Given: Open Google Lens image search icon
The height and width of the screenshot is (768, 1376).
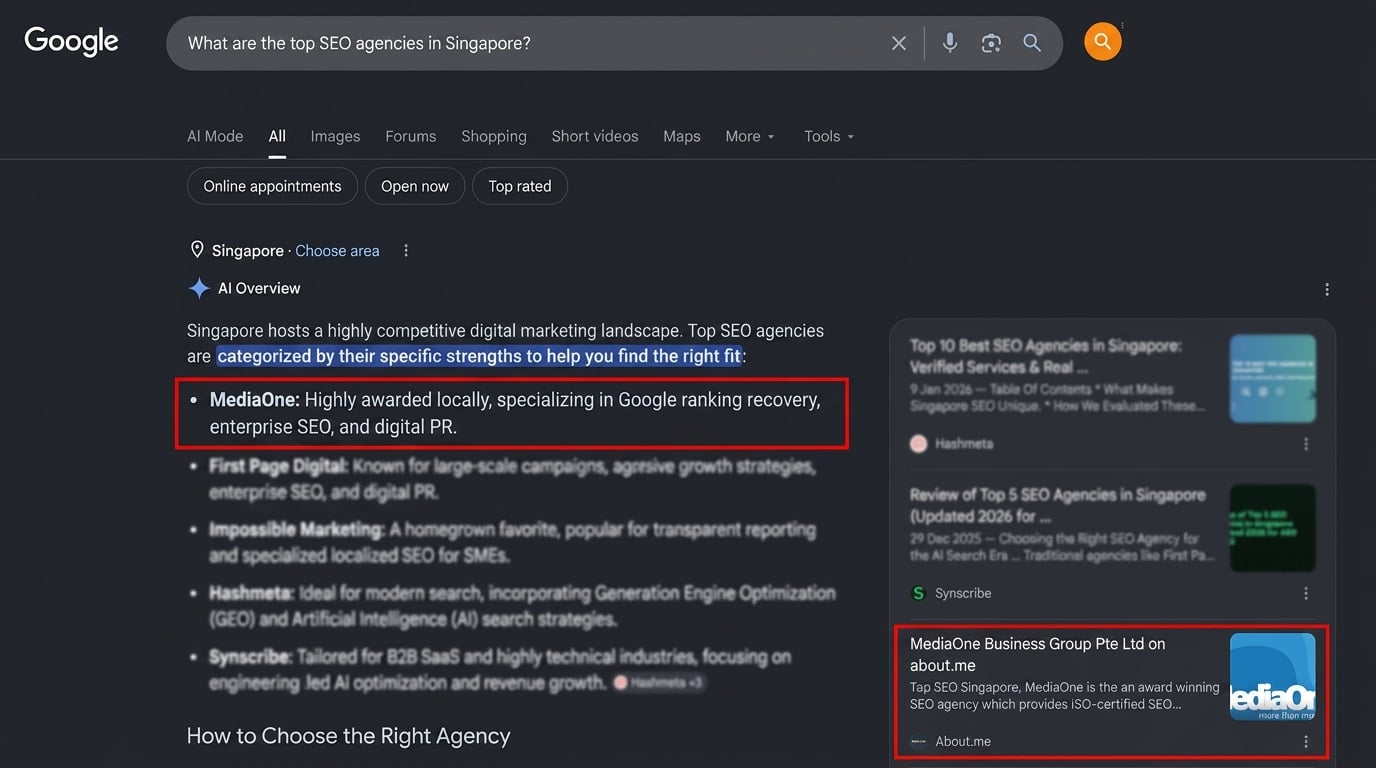Looking at the screenshot, I should tap(991, 43).
